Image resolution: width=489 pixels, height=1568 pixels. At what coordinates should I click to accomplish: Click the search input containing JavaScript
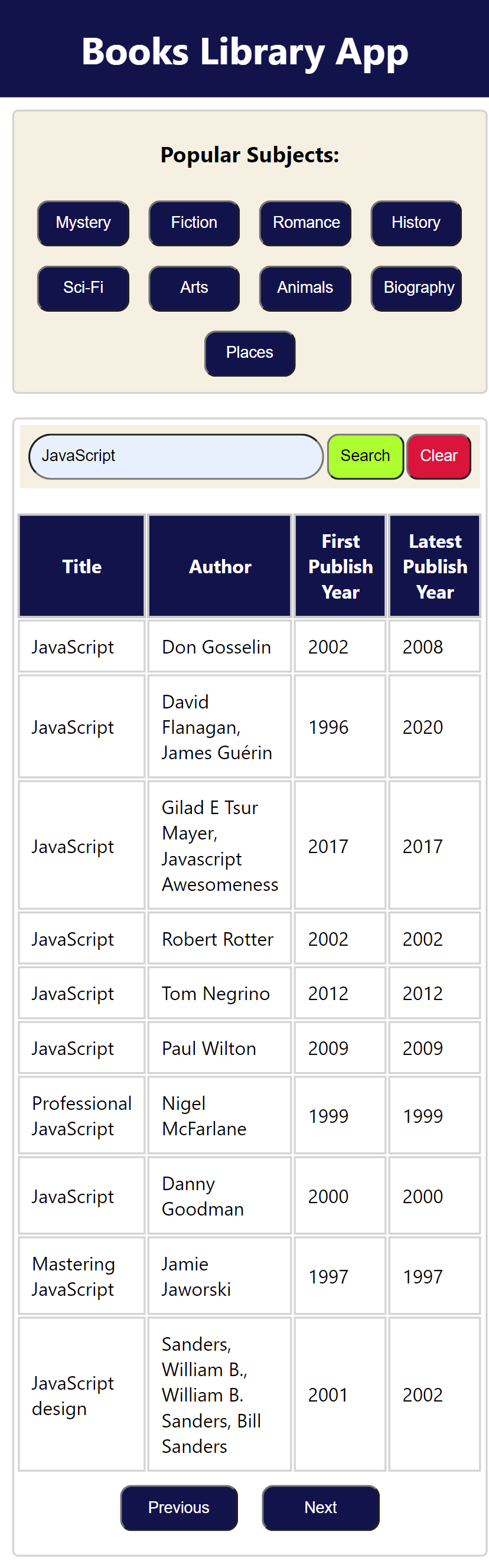tap(176, 455)
